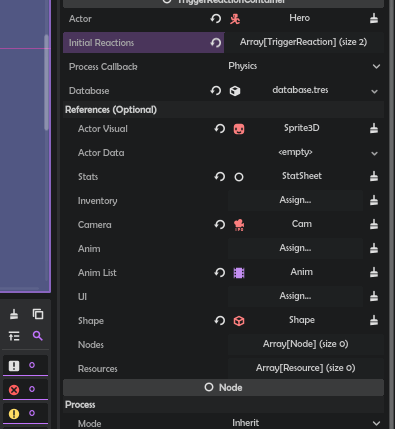Assign a node to Inventory
The height and width of the screenshot is (429, 395).
click(x=296, y=200)
